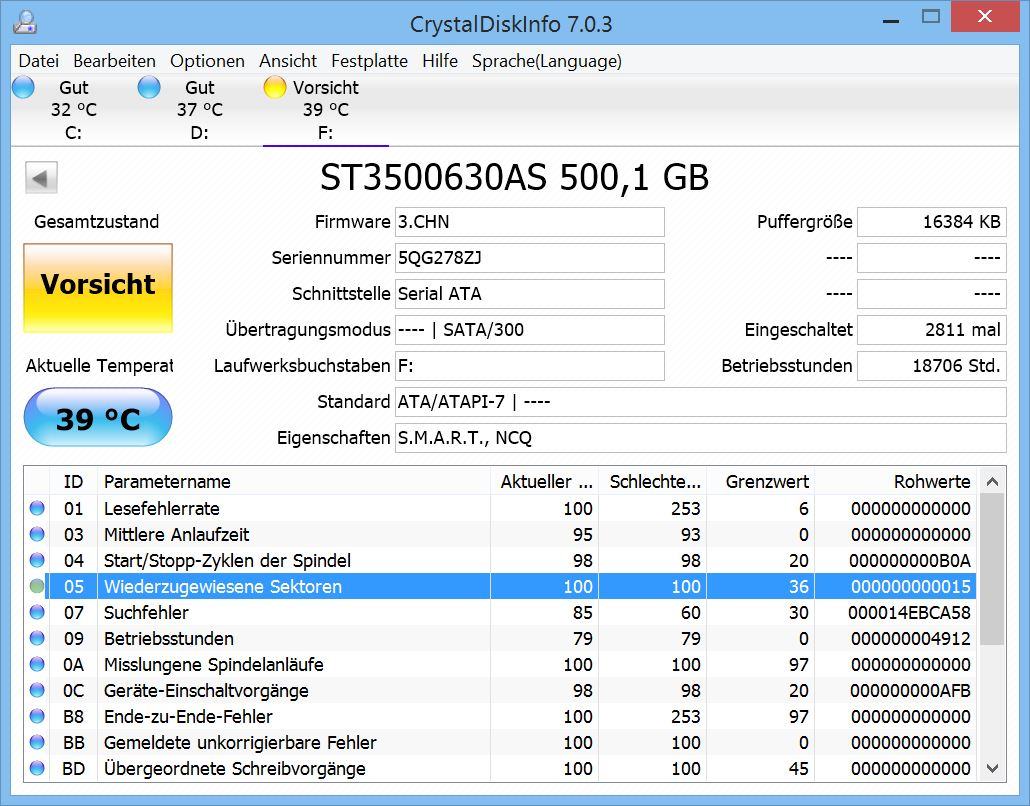This screenshot has height=806, width=1030.
Task: Select the Gemeldete unkorrigierbare Fehler name
Action: 240,743
